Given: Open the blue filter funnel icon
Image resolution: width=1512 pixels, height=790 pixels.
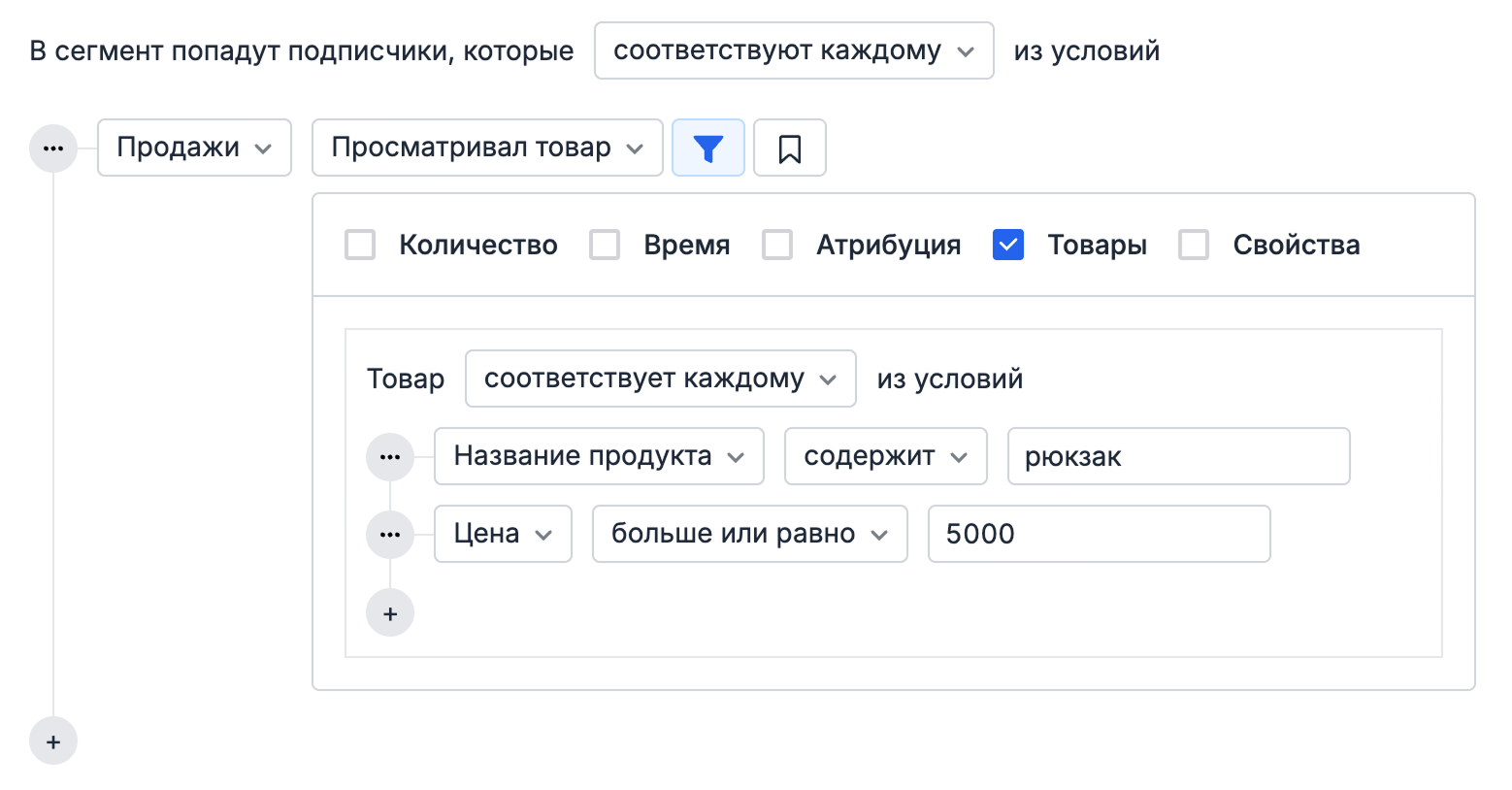Looking at the screenshot, I should tap(708, 148).
